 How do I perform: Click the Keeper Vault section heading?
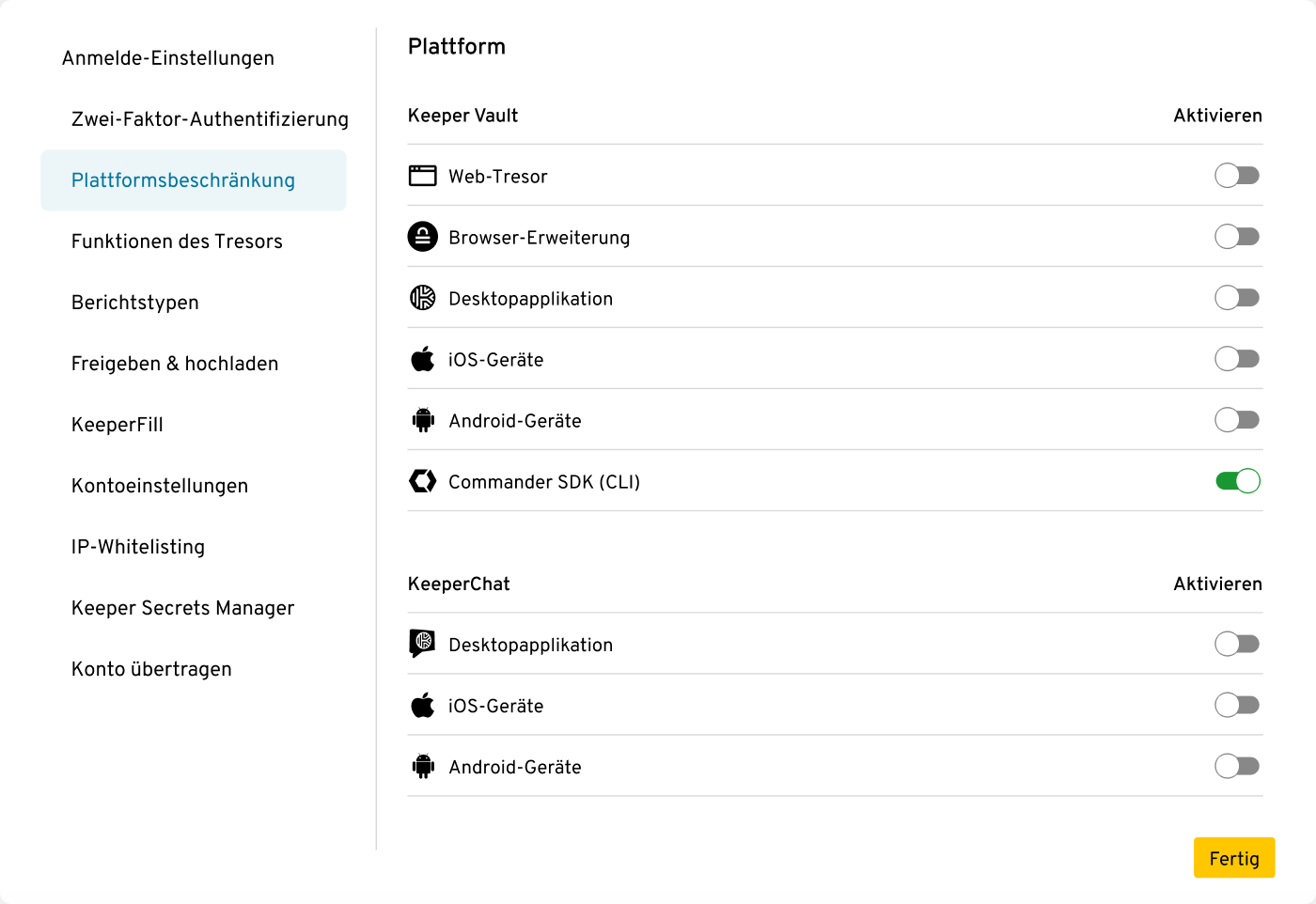click(462, 116)
